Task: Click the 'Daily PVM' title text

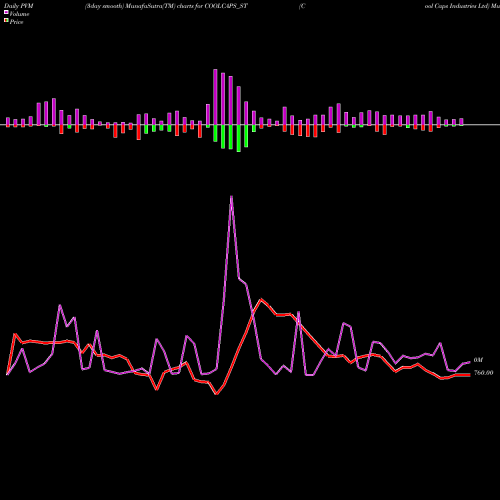Action: [x=19, y=6]
